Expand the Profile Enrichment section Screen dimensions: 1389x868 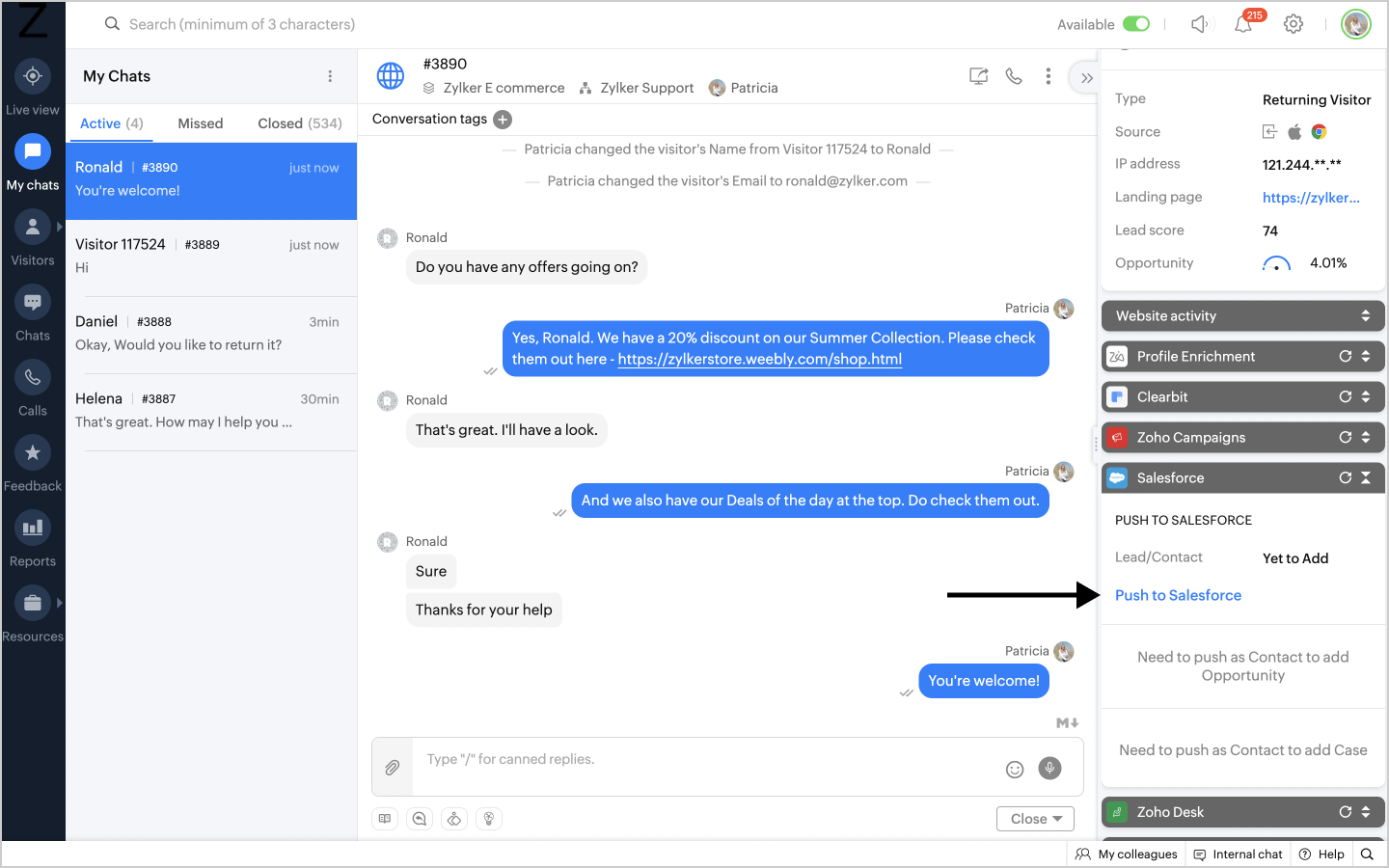click(x=1366, y=356)
